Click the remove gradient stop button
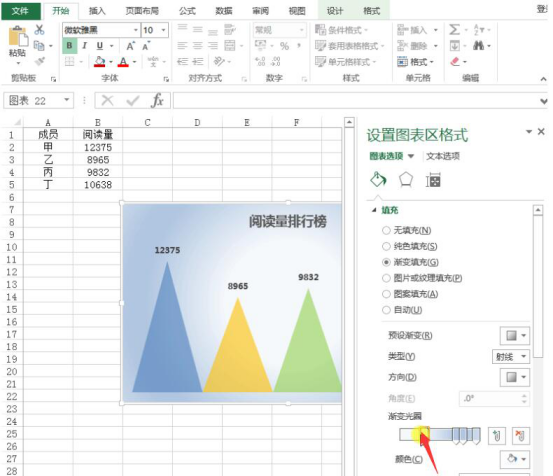553x476 pixels. [x=521, y=435]
